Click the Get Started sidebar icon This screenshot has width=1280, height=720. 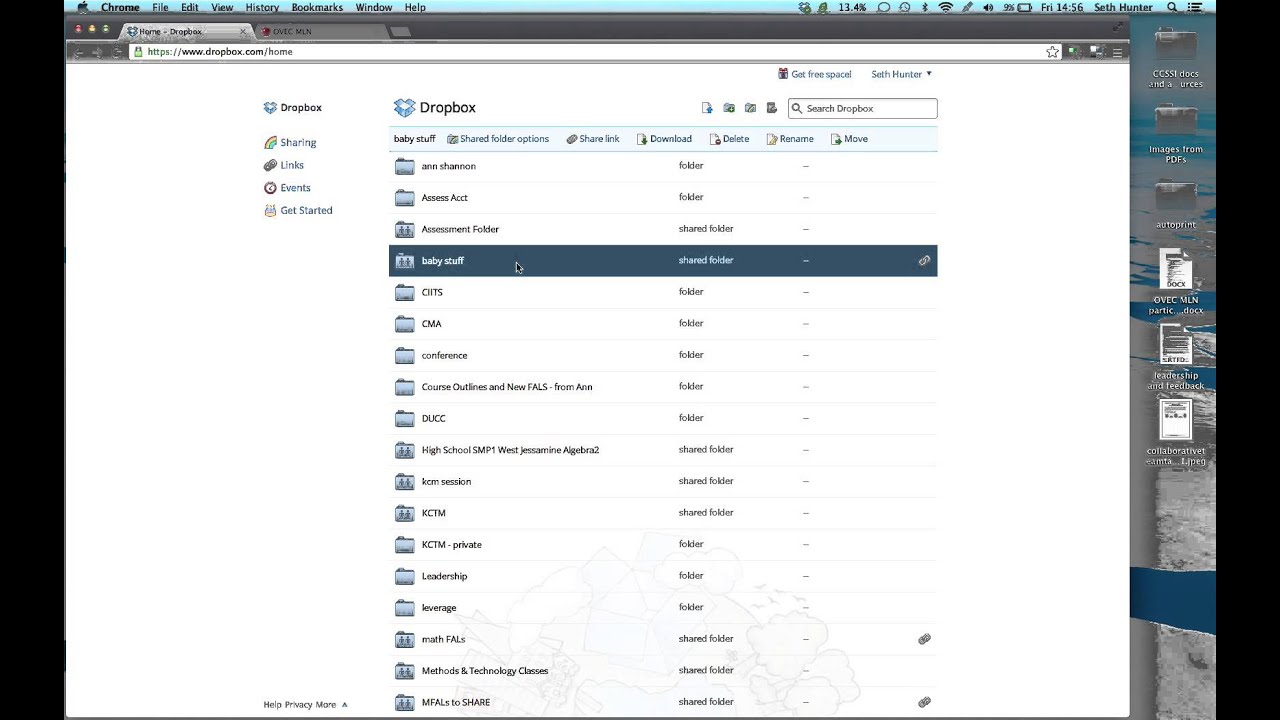[270, 211]
